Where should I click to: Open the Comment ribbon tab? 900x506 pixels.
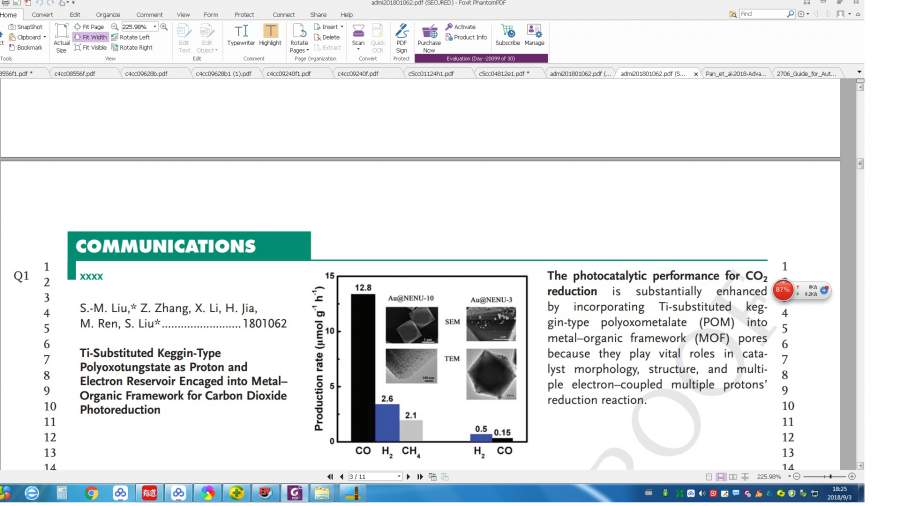pyautogui.click(x=149, y=15)
